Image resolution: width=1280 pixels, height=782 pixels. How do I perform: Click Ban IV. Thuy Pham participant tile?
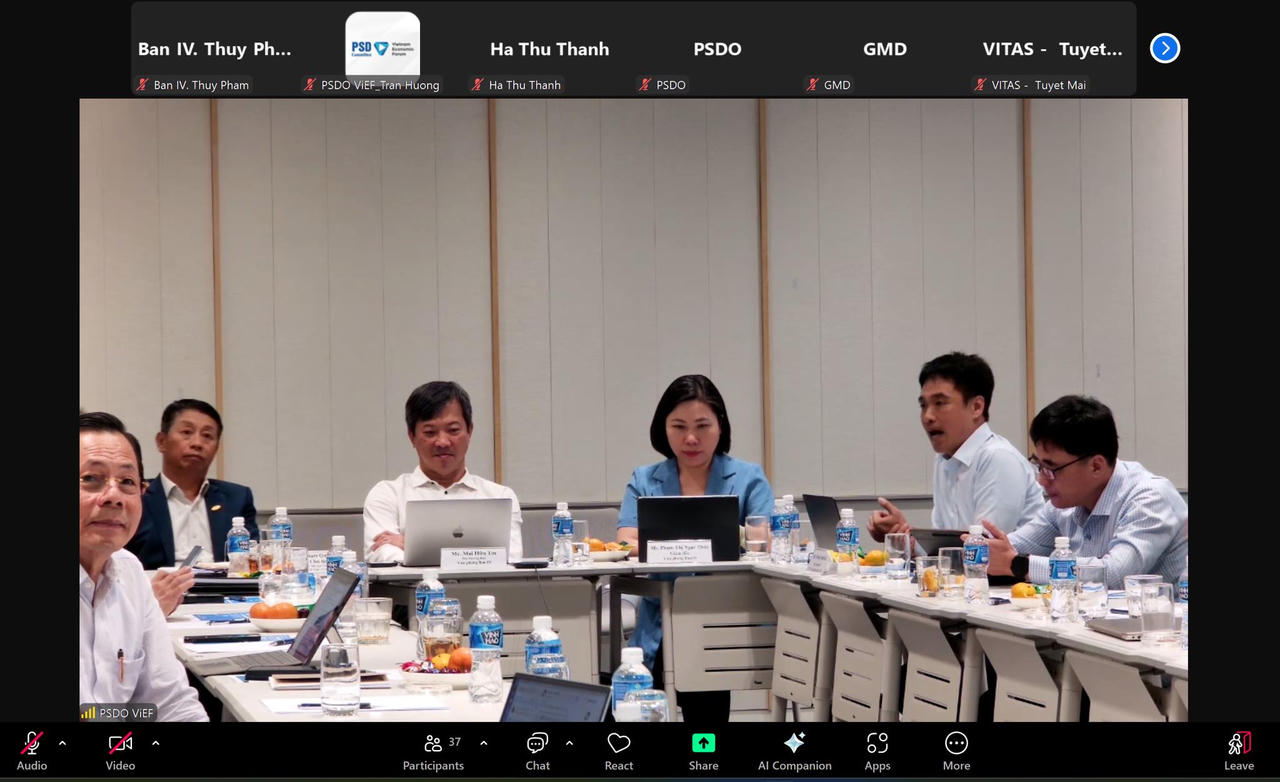coord(215,48)
